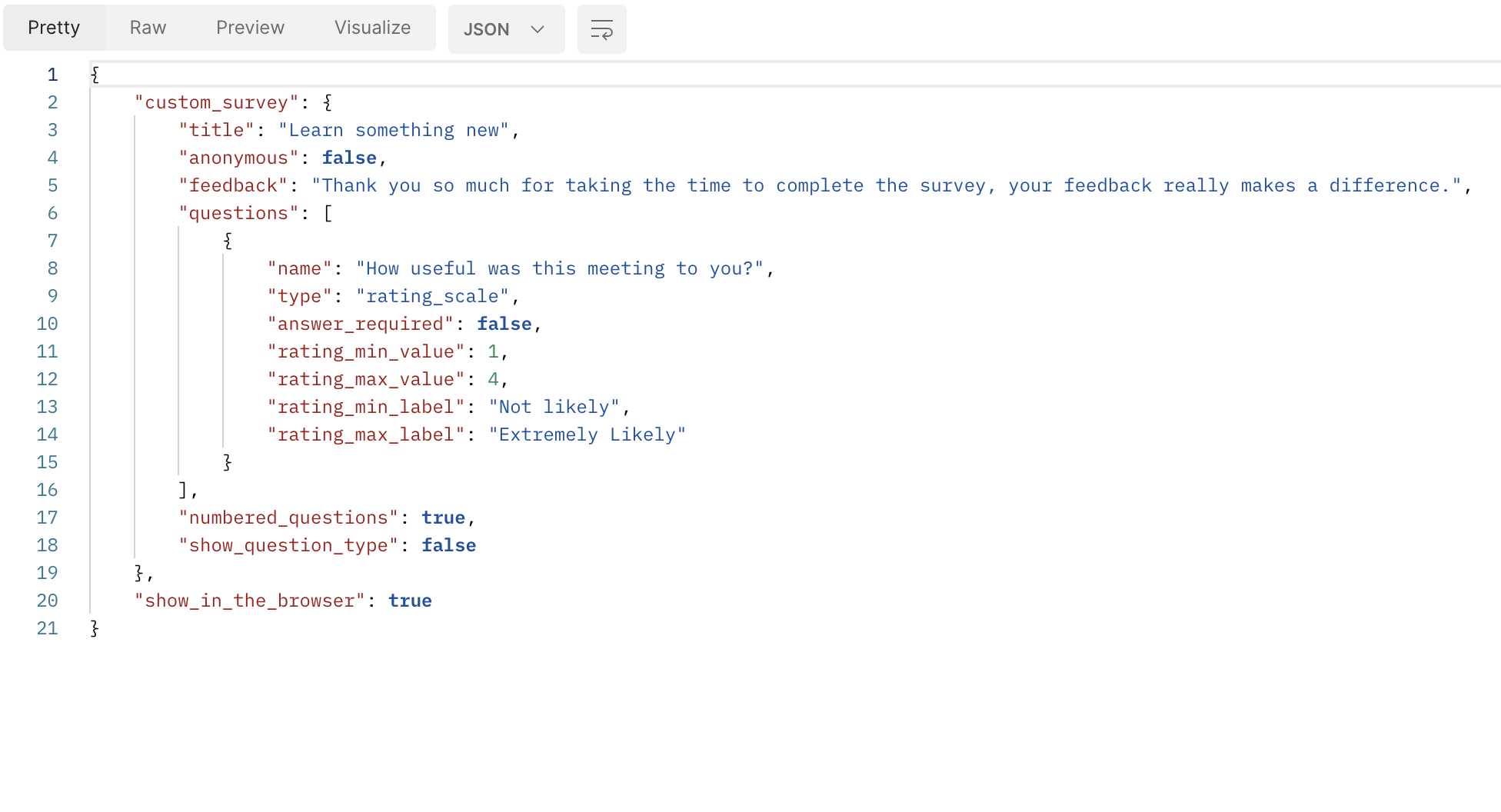Switch to the Raw tab
Screen dimensions: 1501x812
[148, 28]
